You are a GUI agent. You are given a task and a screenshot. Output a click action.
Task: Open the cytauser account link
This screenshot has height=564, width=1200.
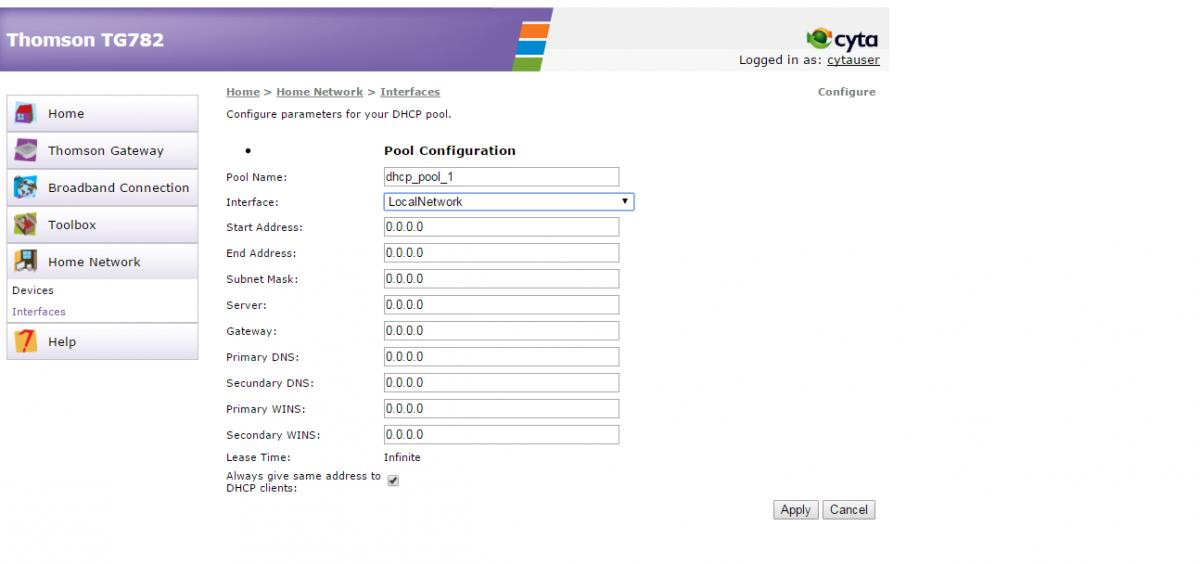(x=853, y=60)
